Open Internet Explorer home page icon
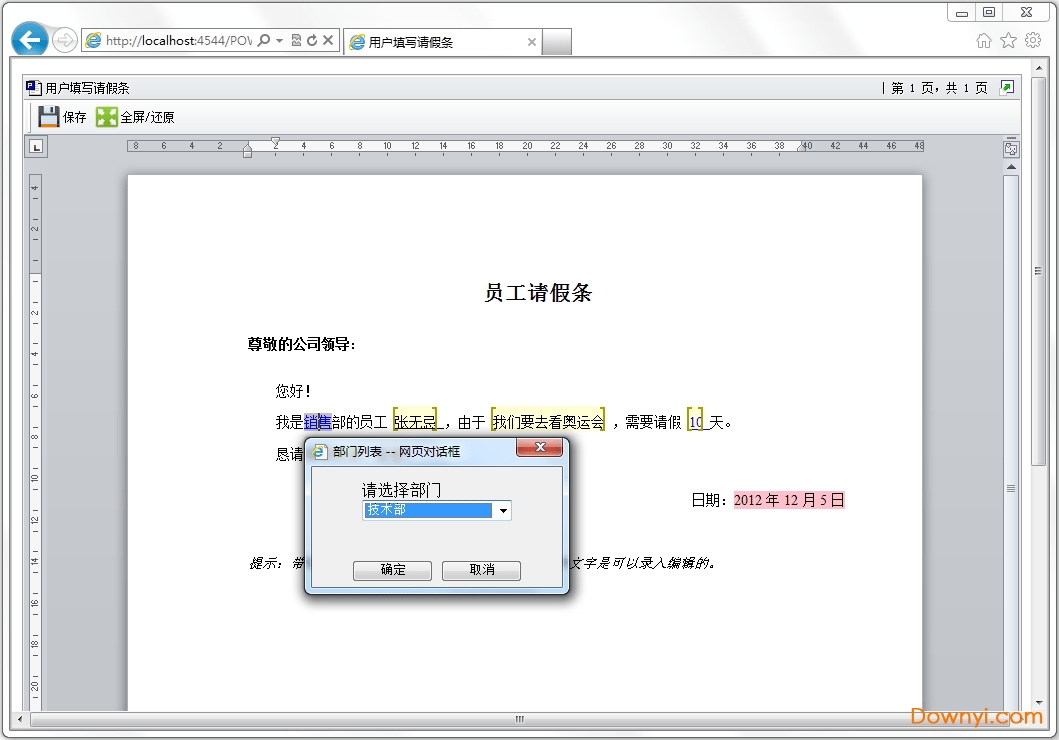Viewport: 1059px width, 740px height. click(x=985, y=39)
